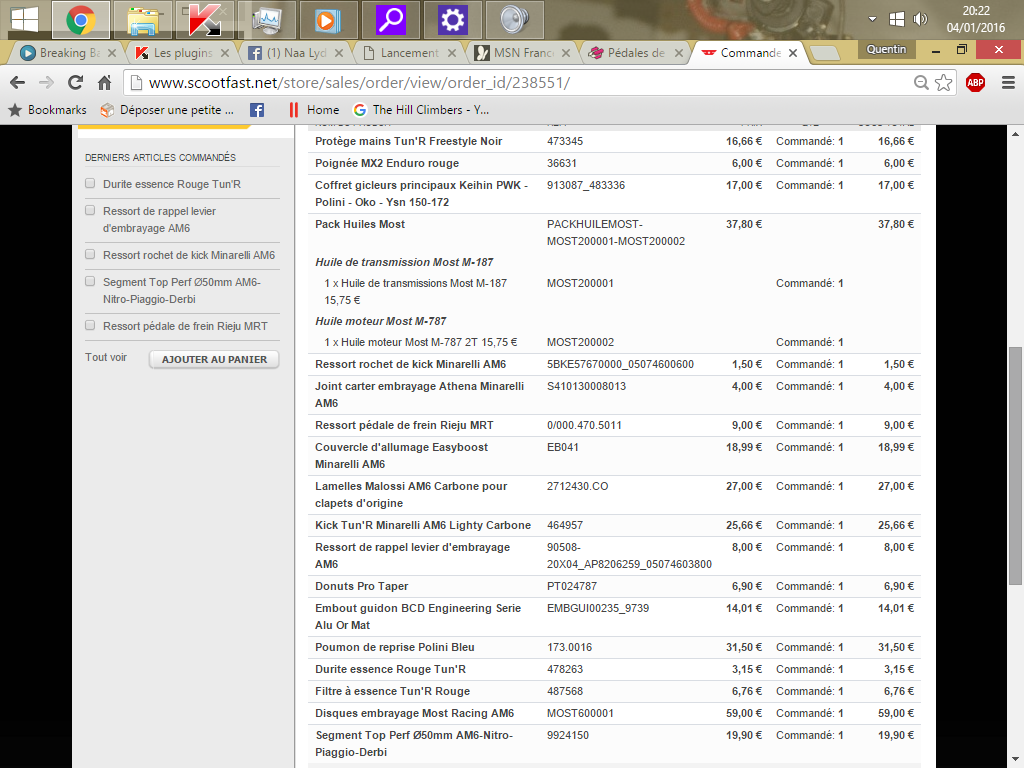The width and height of the screenshot is (1024, 768).
Task: Click the Chrome icon in the taskbar
Action: point(80,20)
